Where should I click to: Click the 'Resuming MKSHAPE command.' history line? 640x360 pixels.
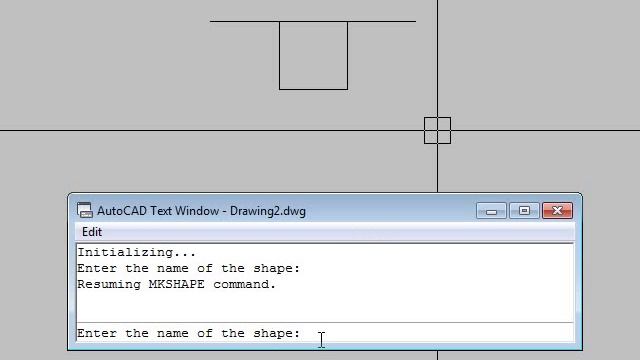(x=177, y=284)
